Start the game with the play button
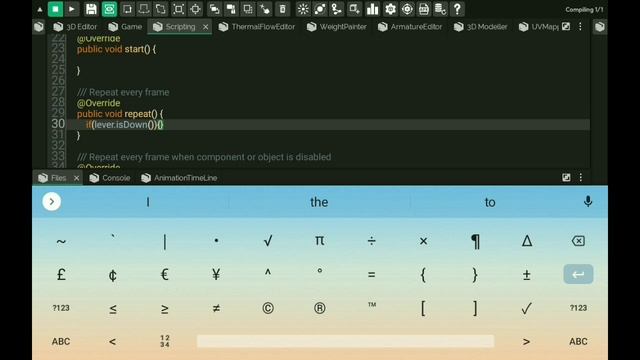 (72, 9)
